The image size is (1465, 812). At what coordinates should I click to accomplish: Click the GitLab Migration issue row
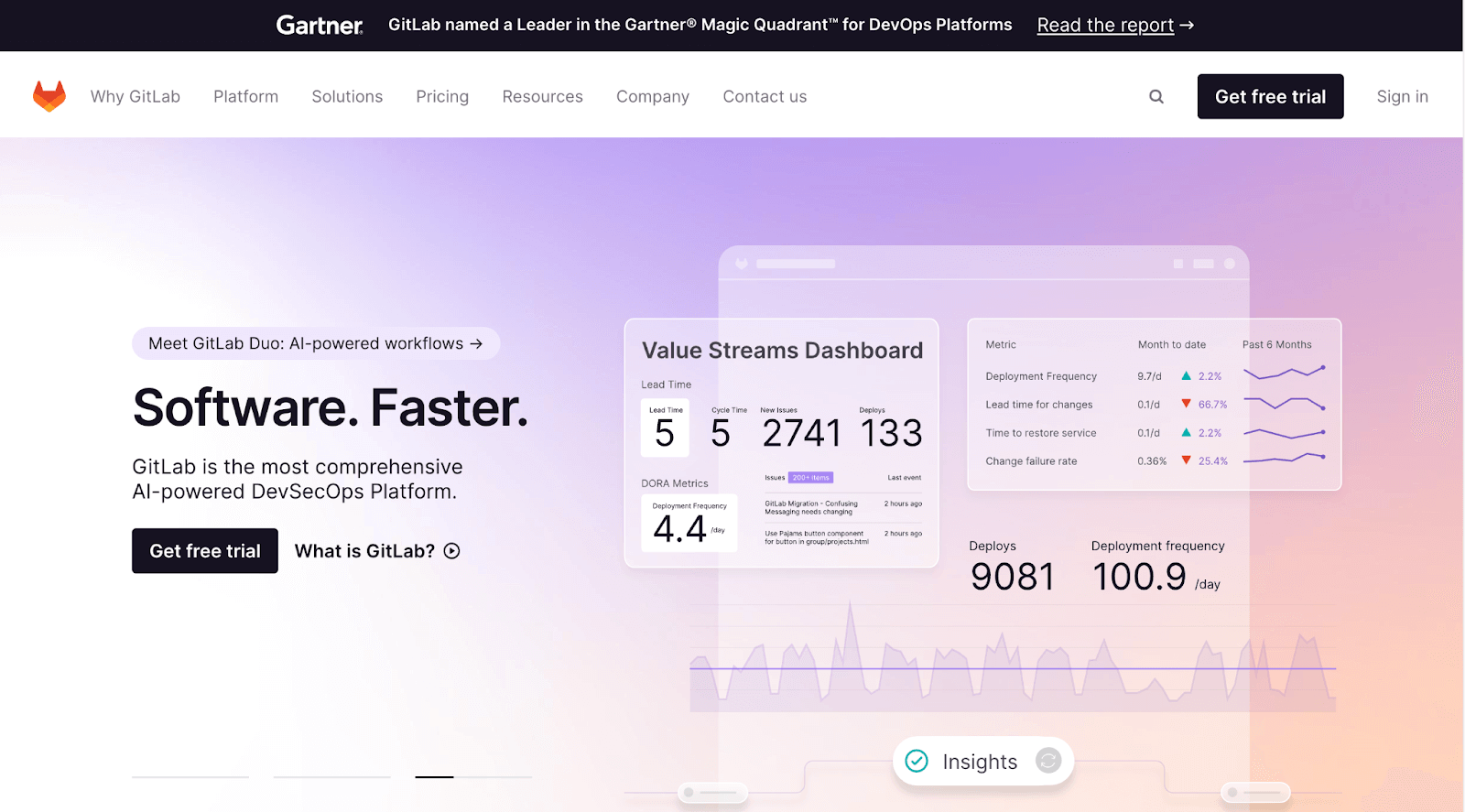click(843, 507)
